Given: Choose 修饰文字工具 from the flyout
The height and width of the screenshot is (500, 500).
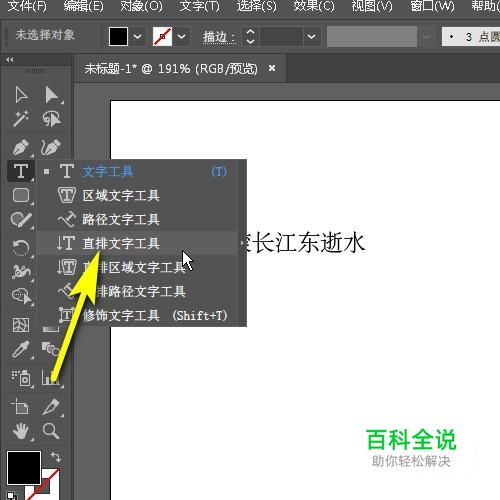Looking at the screenshot, I should 138,315.
